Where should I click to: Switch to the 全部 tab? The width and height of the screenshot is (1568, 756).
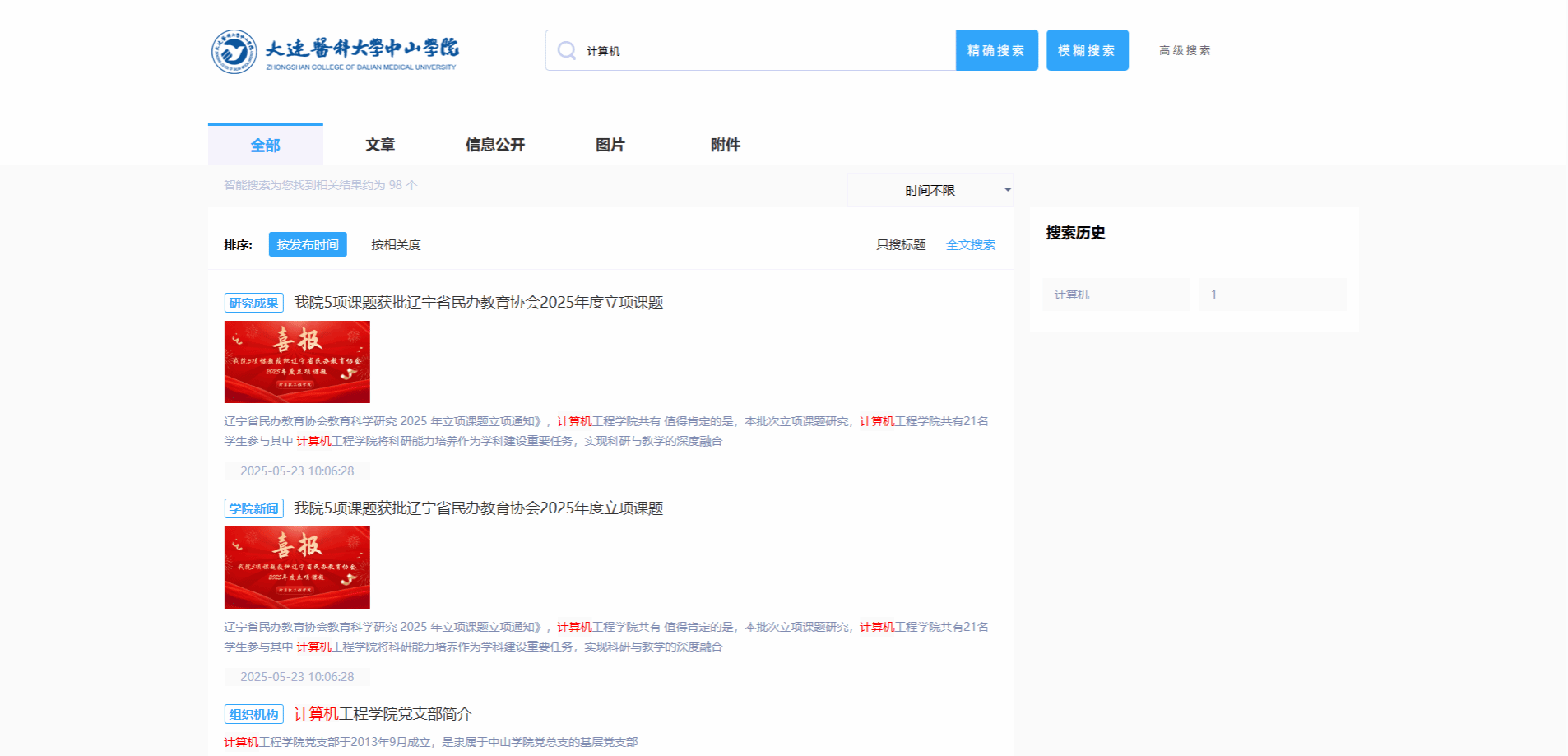[x=265, y=146]
